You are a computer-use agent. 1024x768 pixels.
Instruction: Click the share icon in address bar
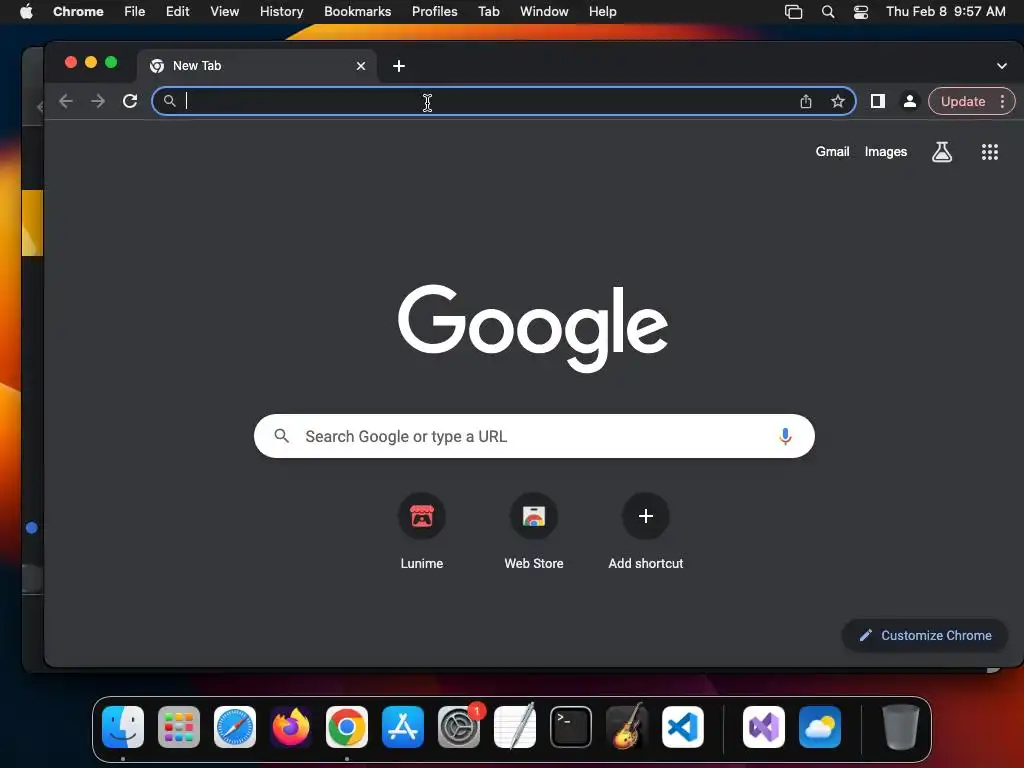(806, 101)
